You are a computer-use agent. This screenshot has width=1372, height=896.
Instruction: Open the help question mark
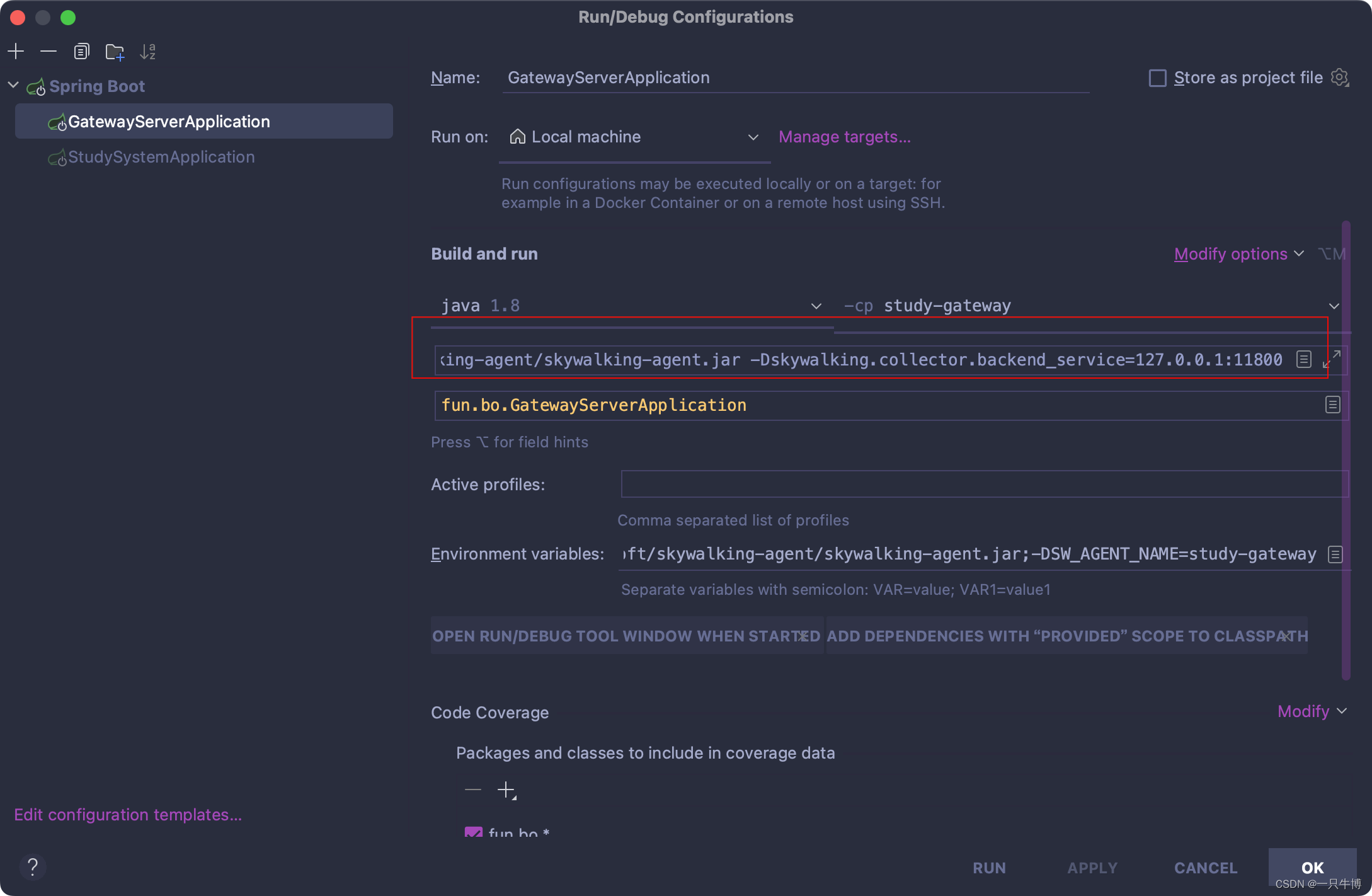33,867
